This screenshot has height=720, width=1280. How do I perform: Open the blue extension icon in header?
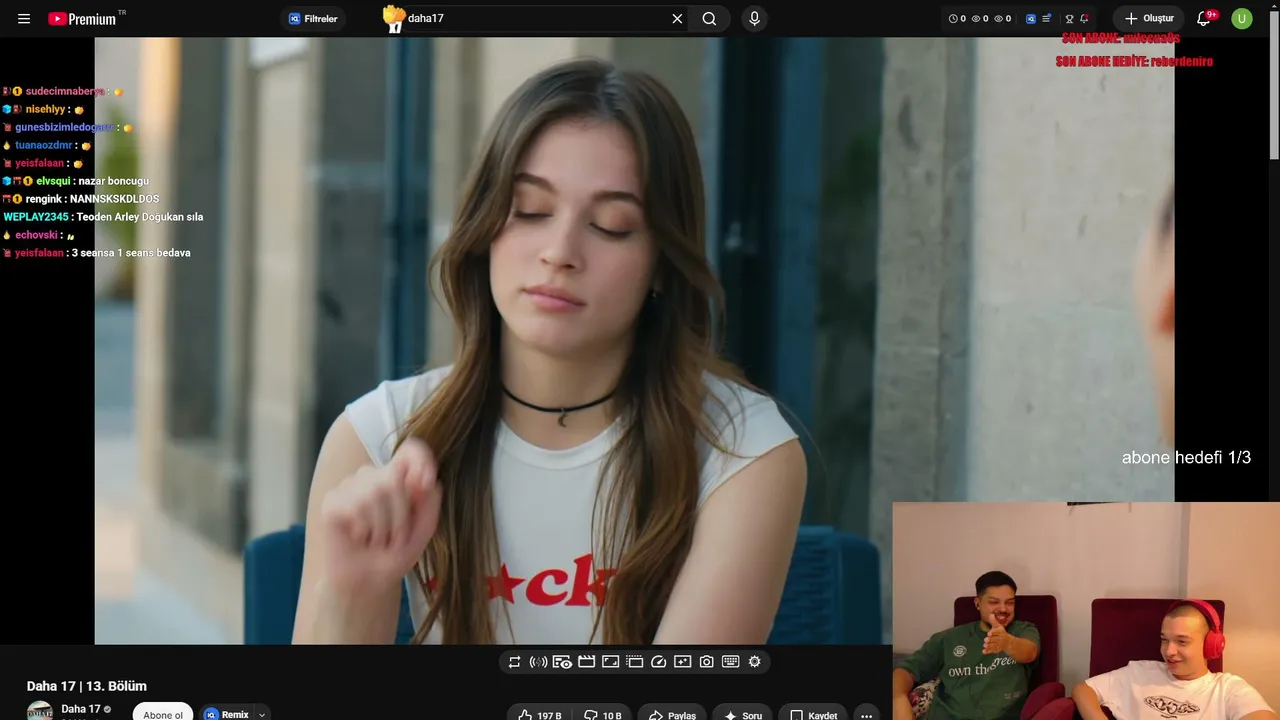pos(1031,19)
